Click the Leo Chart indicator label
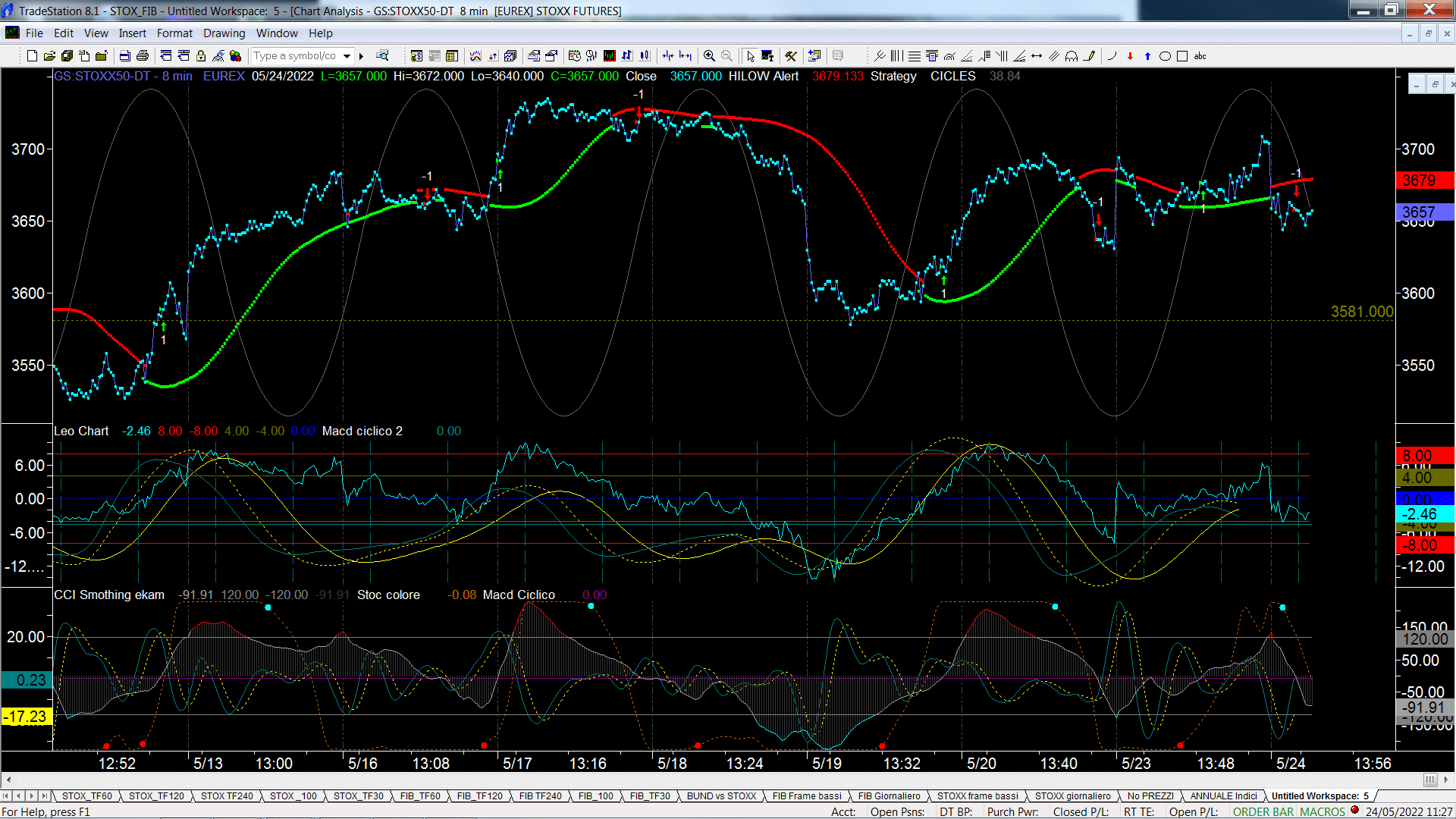 (81, 431)
